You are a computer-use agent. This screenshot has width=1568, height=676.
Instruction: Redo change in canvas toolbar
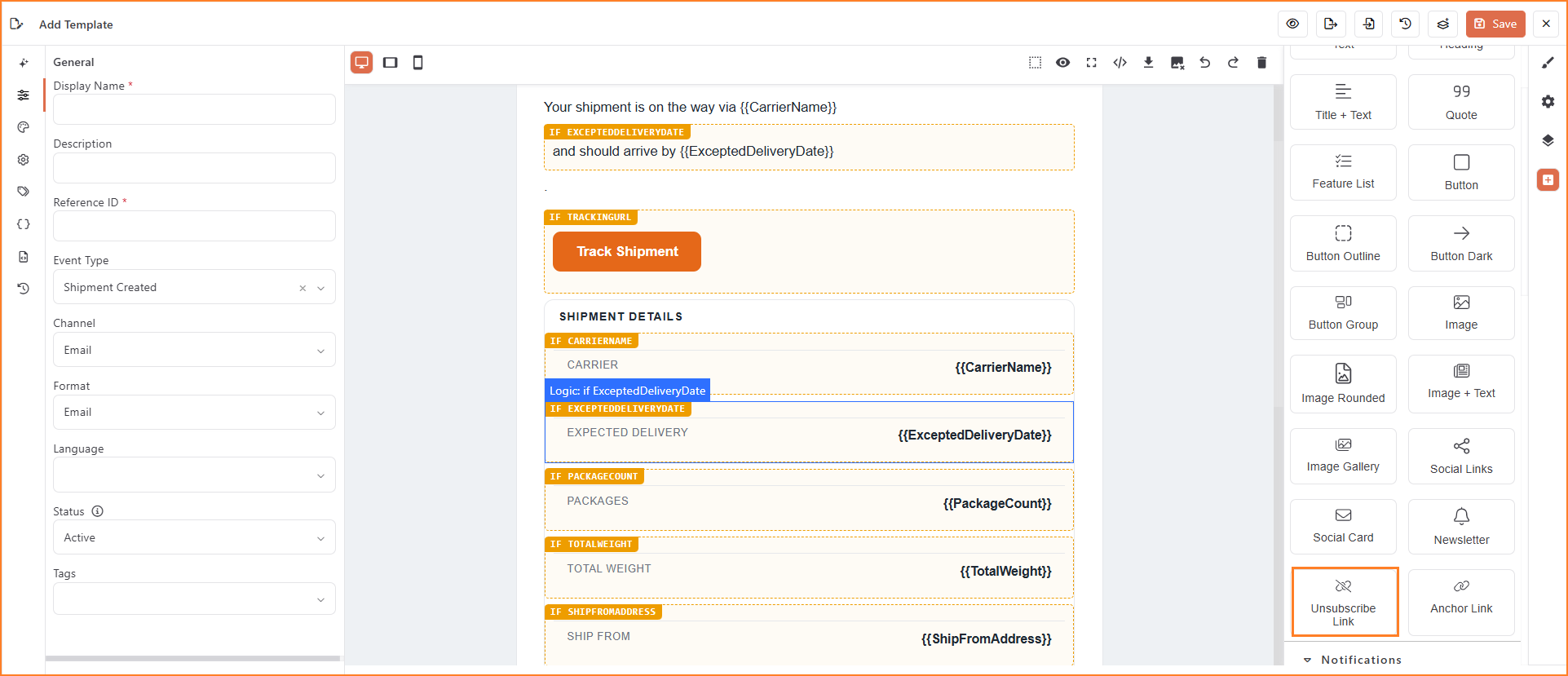click(1234, 62)
